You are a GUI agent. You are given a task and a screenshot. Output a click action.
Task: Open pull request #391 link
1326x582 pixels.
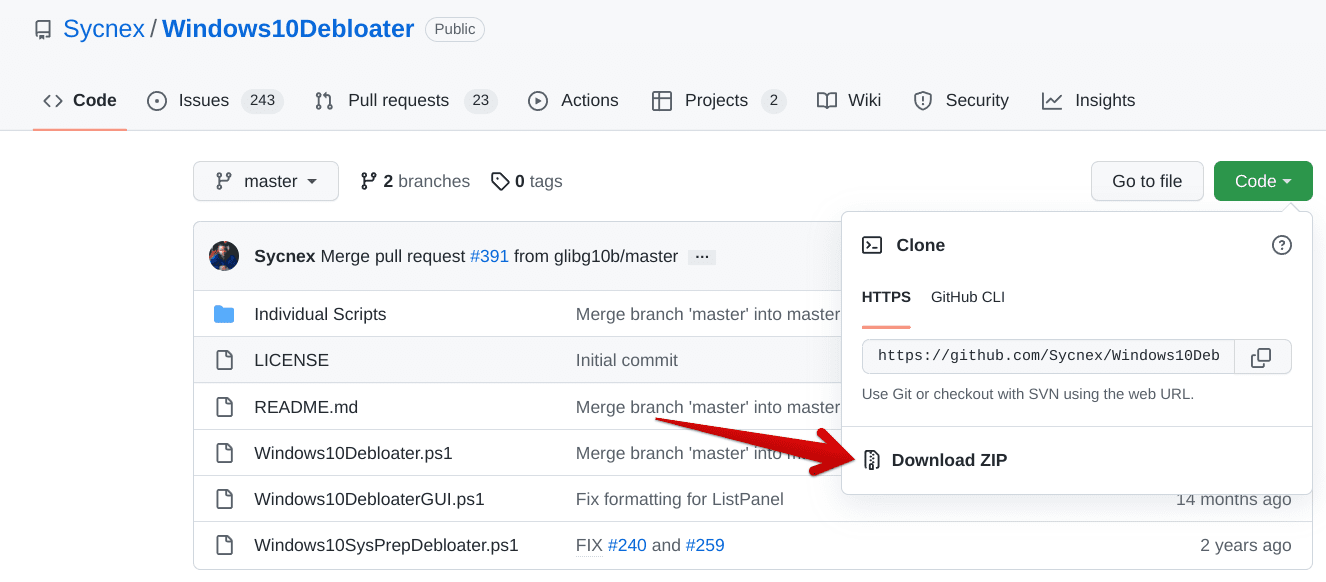[x=489, y=257]
